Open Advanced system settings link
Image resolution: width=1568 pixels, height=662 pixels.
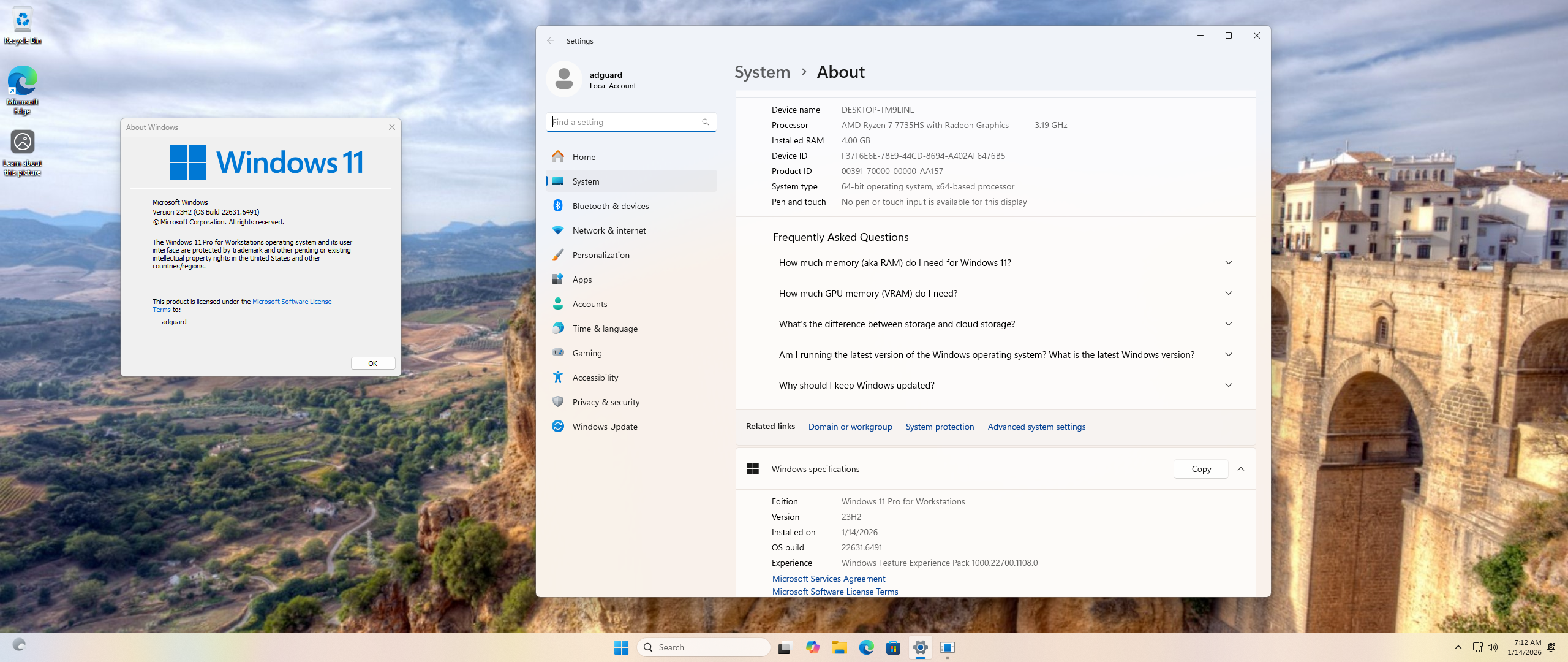1036,427
